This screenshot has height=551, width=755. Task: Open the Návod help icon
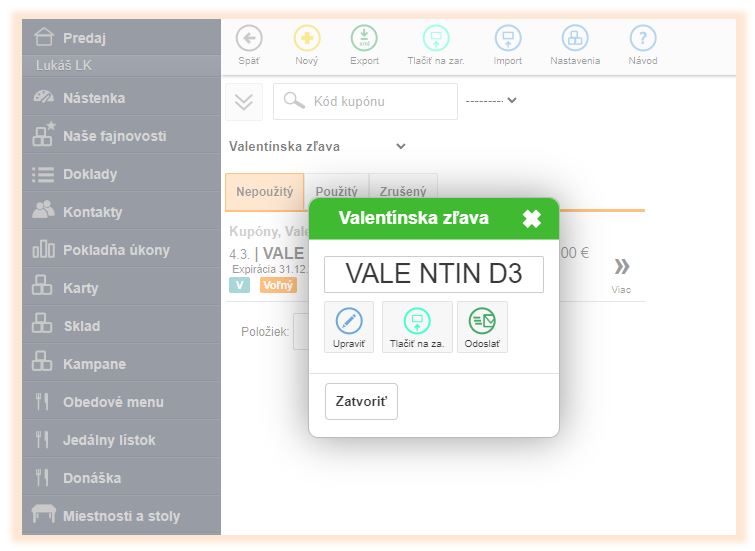coord(643,39)
